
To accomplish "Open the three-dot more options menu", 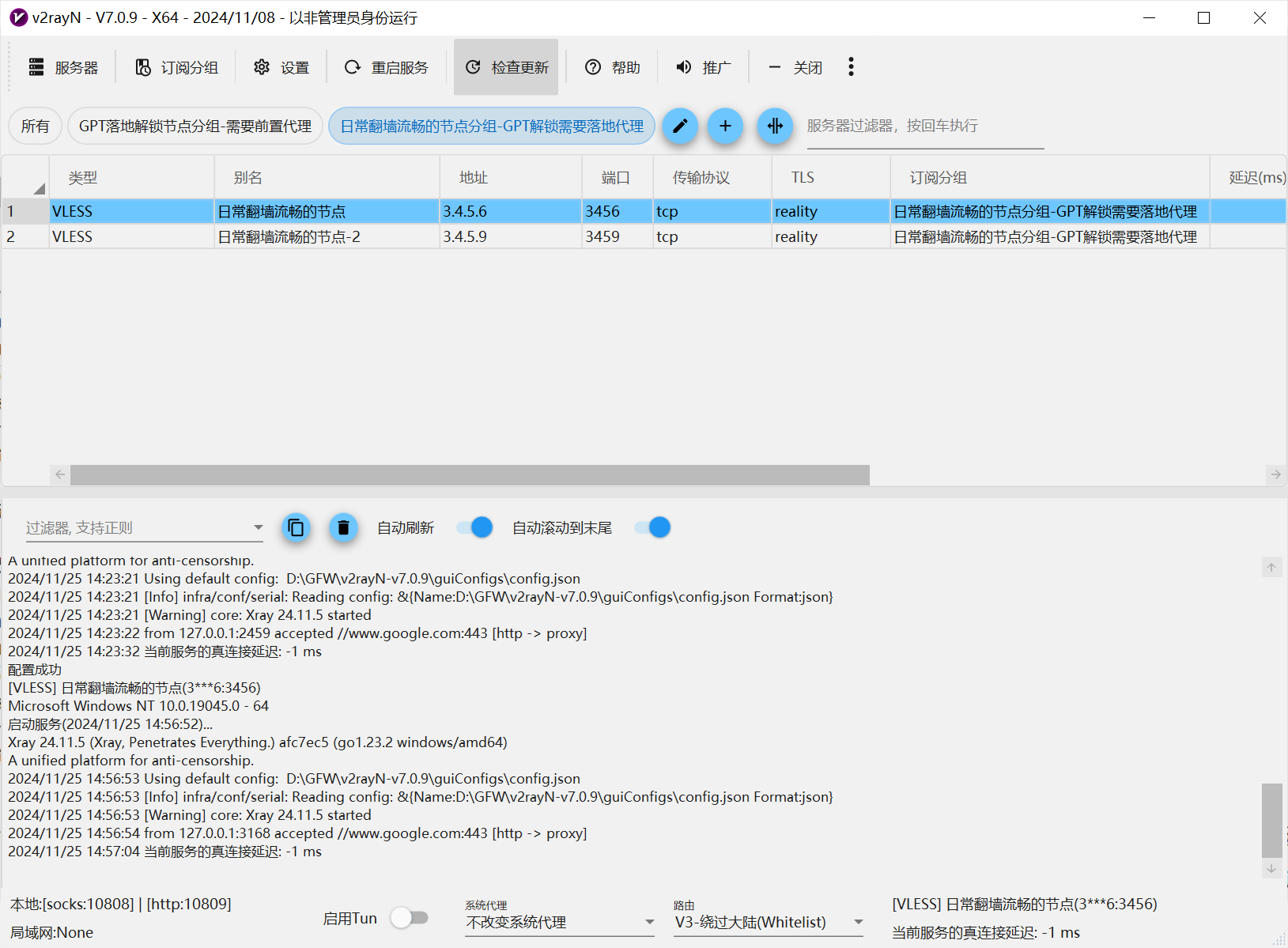I will tap(851, 67).
